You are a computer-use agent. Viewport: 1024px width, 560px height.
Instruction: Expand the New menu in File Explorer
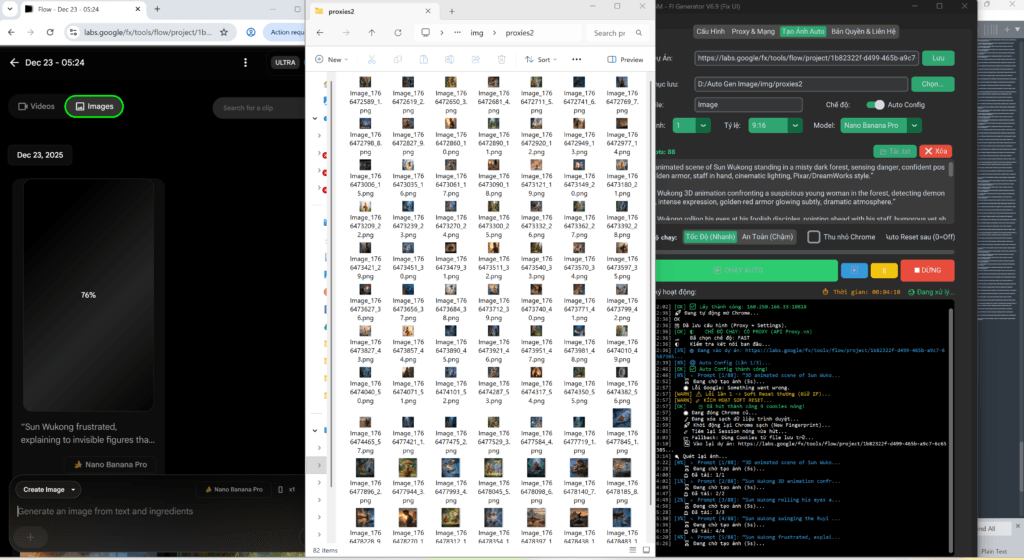332,59
